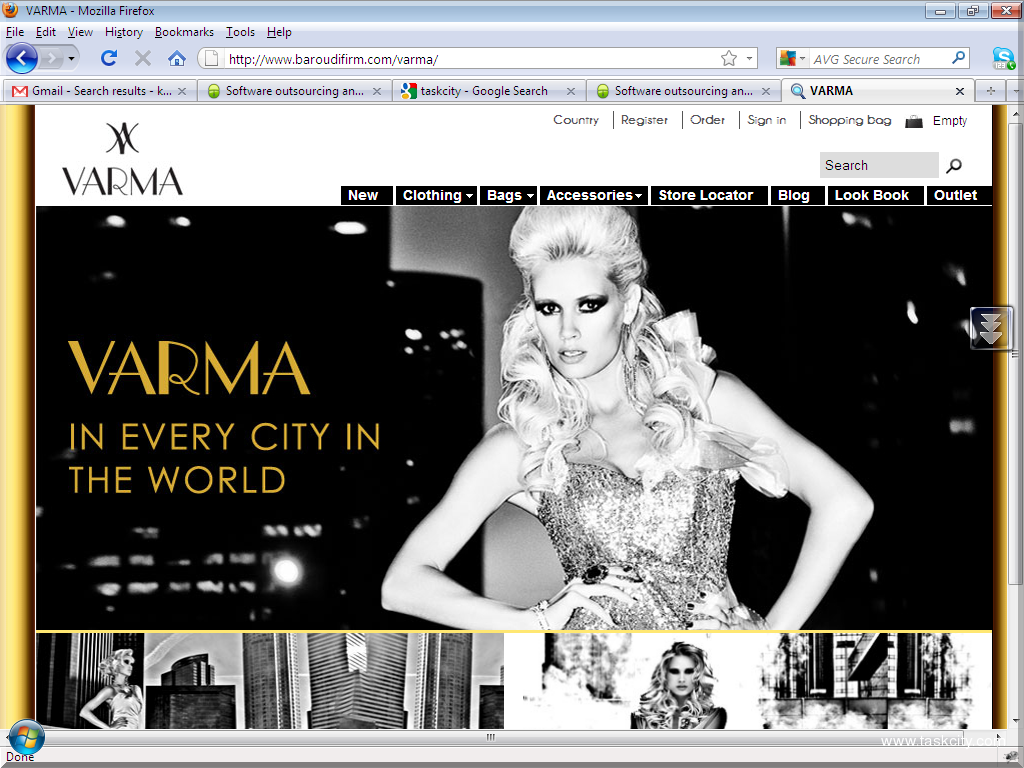Click the browser Back arrow button
Screen dimensions: 1024x768
[x=22, y=58]
